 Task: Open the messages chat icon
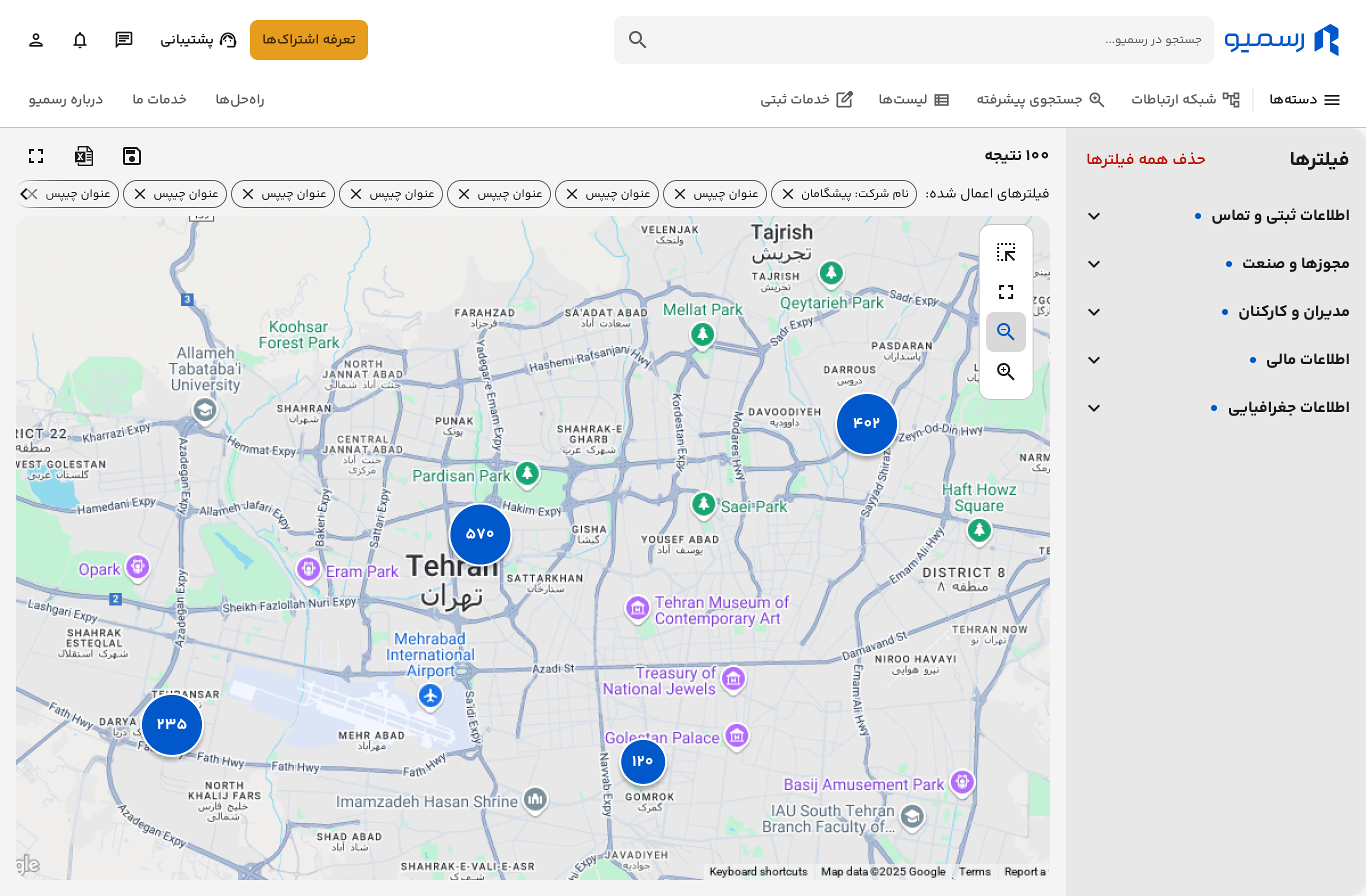pos(124,39)
